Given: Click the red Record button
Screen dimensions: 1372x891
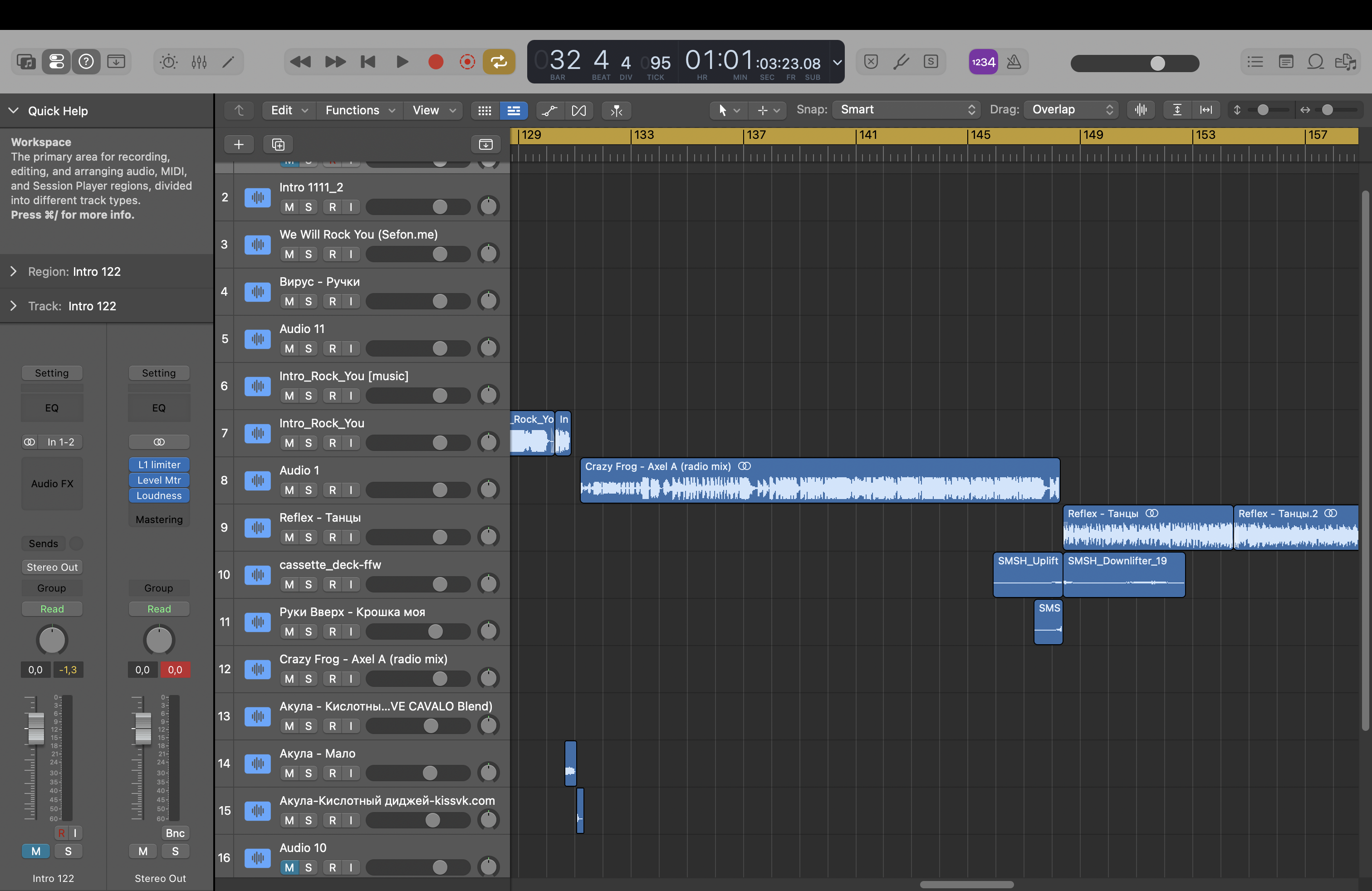Looking at the screenshot, I should 436,62.
